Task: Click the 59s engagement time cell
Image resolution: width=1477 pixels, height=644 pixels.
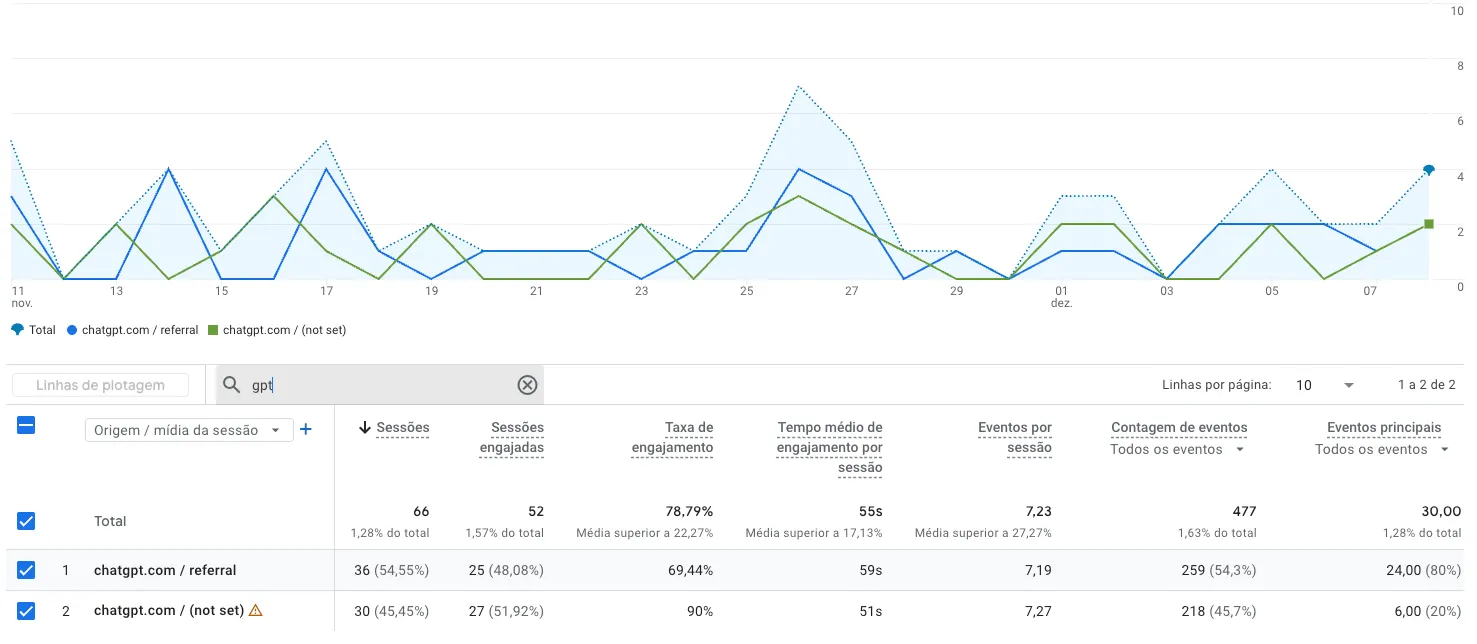Action: [x=871, y=570]
